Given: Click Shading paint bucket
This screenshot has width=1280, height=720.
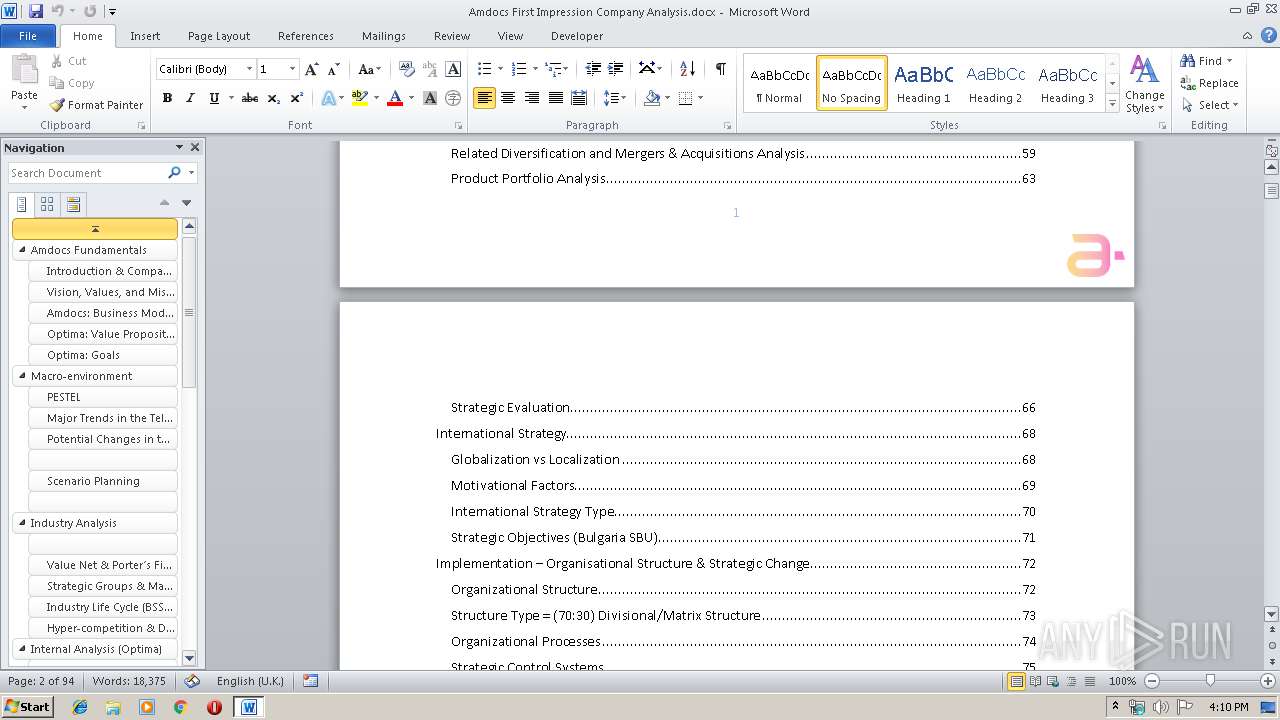Looking at the screenshot, I should tap(652, 98).
